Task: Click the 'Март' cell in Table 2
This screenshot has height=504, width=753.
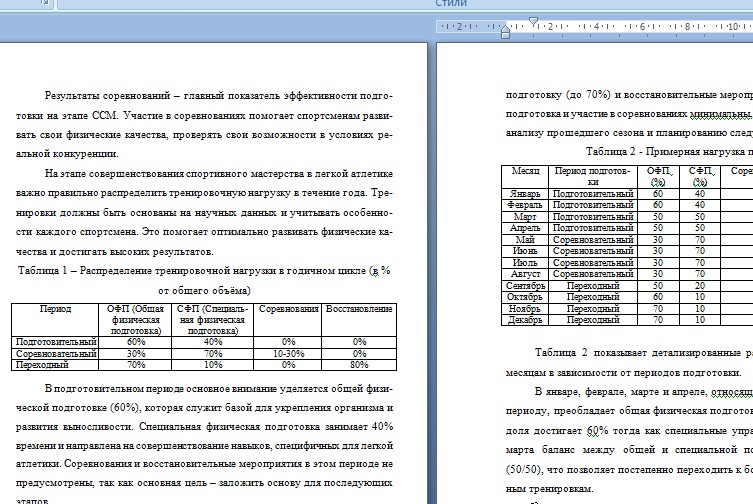Action: point(525,217)
